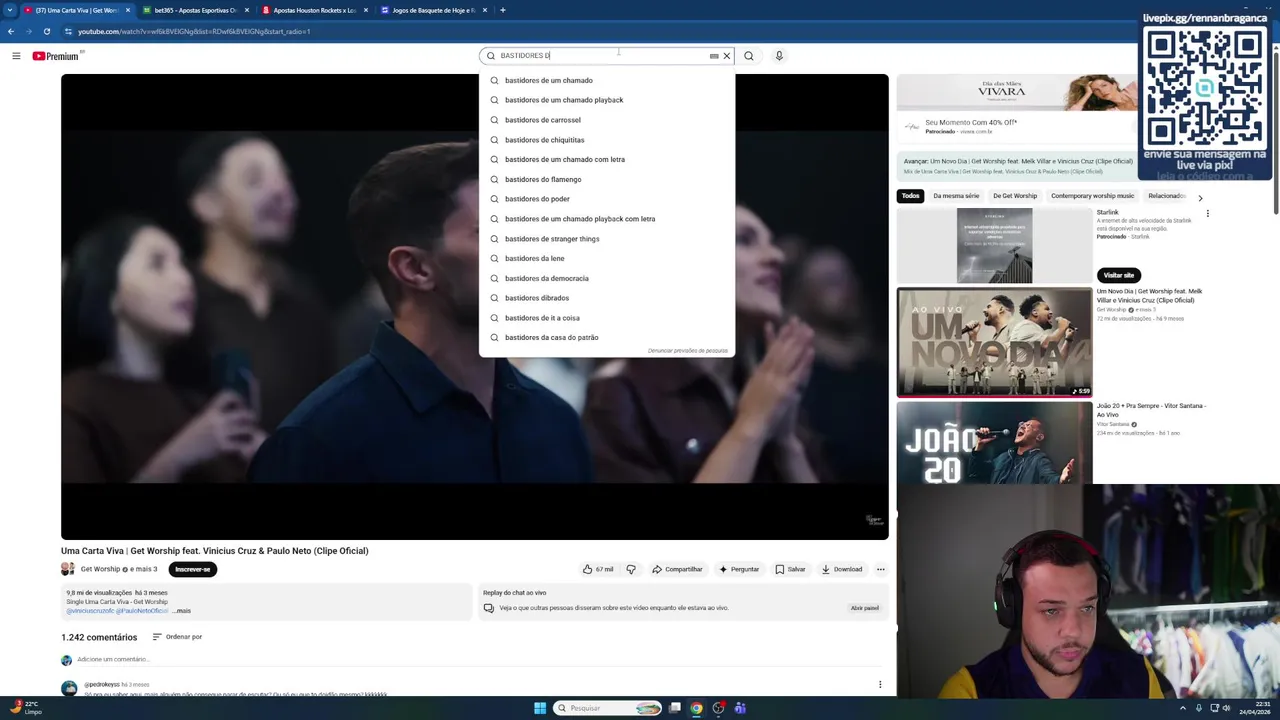Select the Da mesma série chip
Screen dimensions: 1280x720
click(956, 196)
